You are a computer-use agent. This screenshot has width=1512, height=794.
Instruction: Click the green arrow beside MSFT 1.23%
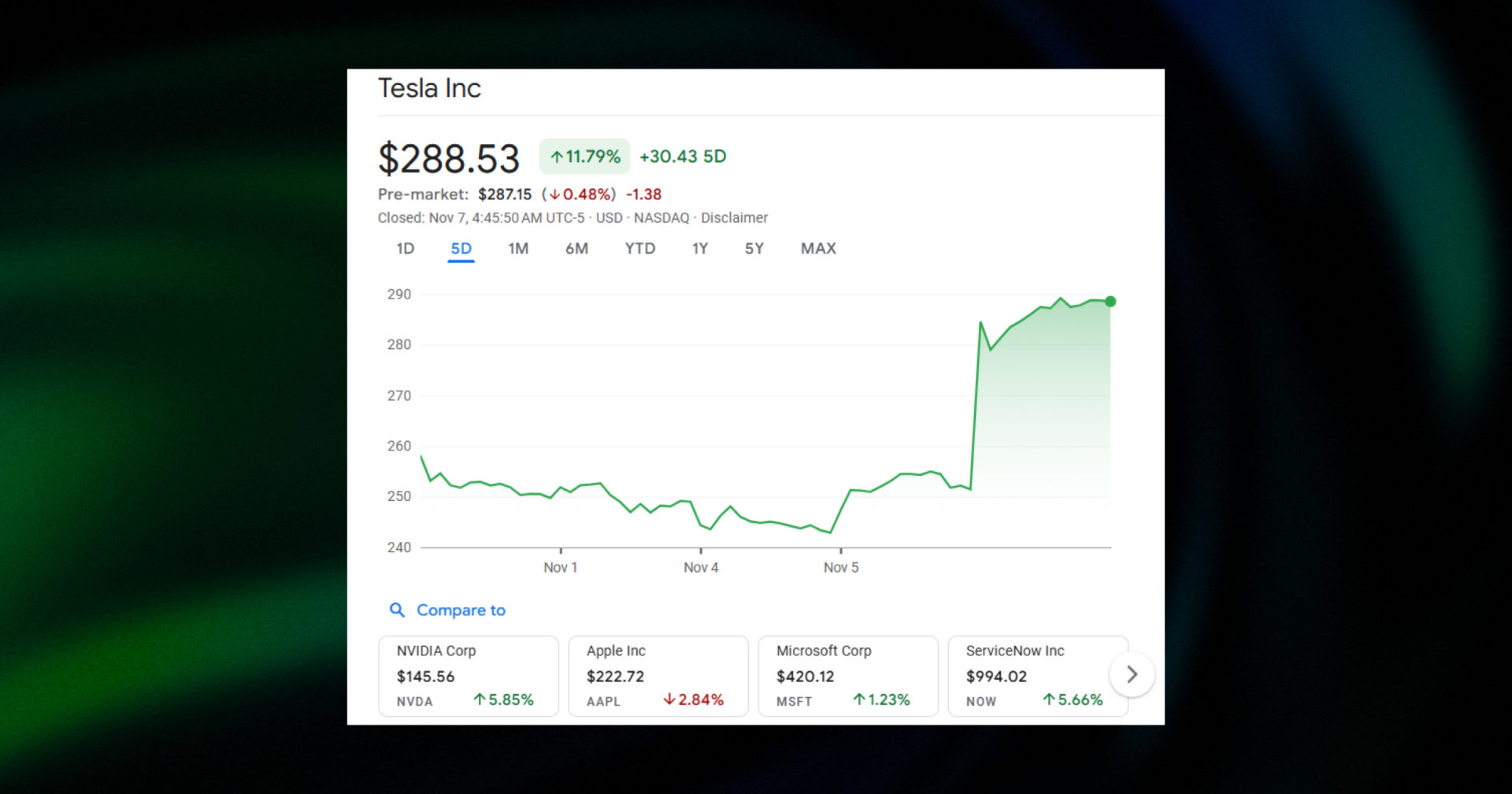[859, 699]
